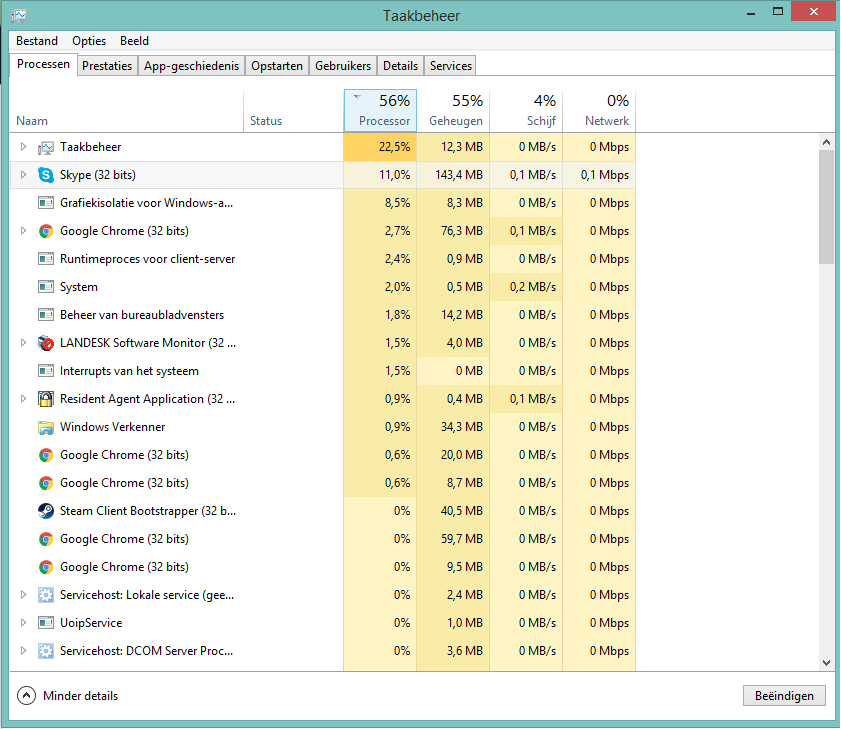Click the Beëindigen button
841x729 pixels.
pos(784,696)
